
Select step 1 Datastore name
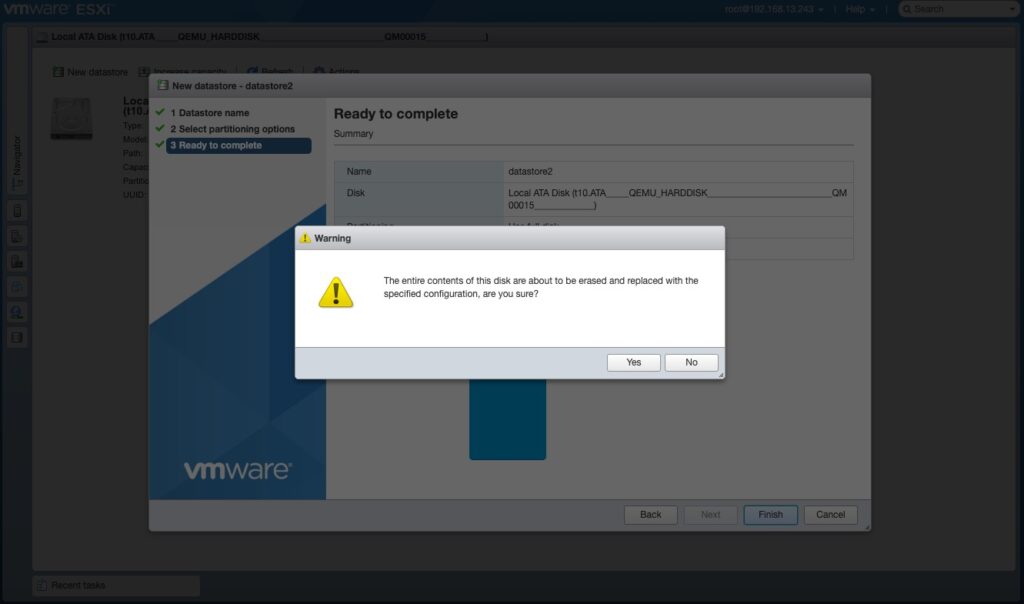point(210,113)
